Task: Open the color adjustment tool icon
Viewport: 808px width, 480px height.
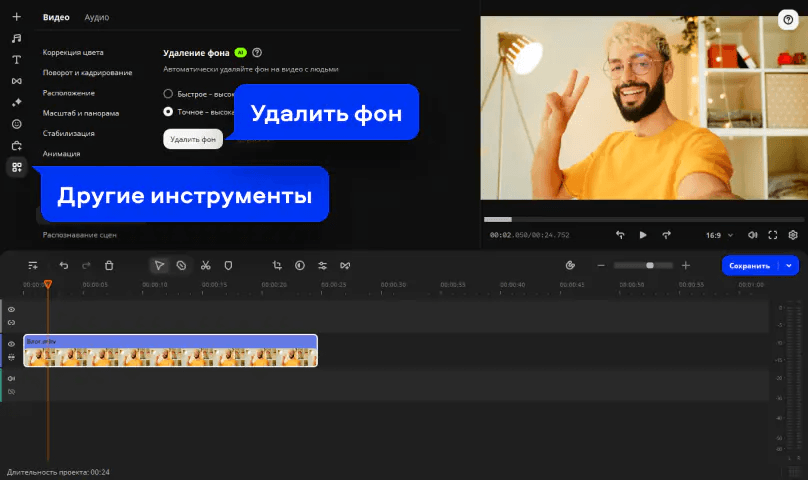Action: pyautogui.click(x=300, y=266)
